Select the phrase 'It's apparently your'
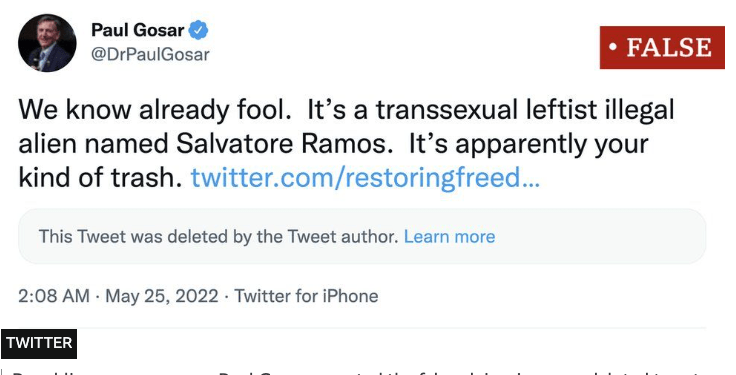Viewport: 736px width, 375px height. click(x=529, y=144)
